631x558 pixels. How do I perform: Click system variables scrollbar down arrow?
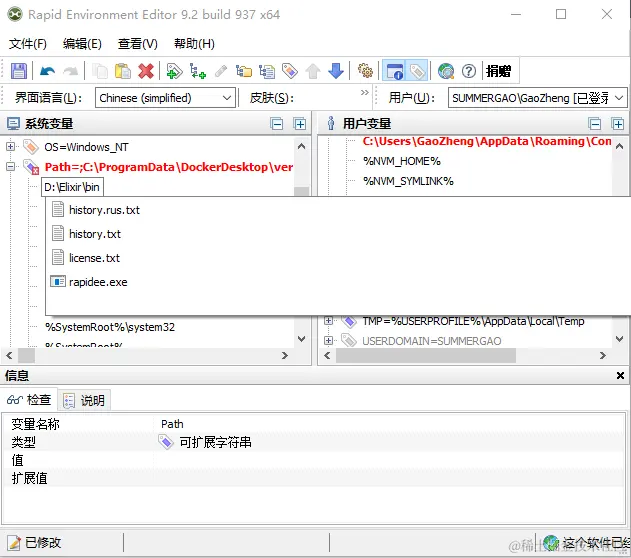(301, 339)
